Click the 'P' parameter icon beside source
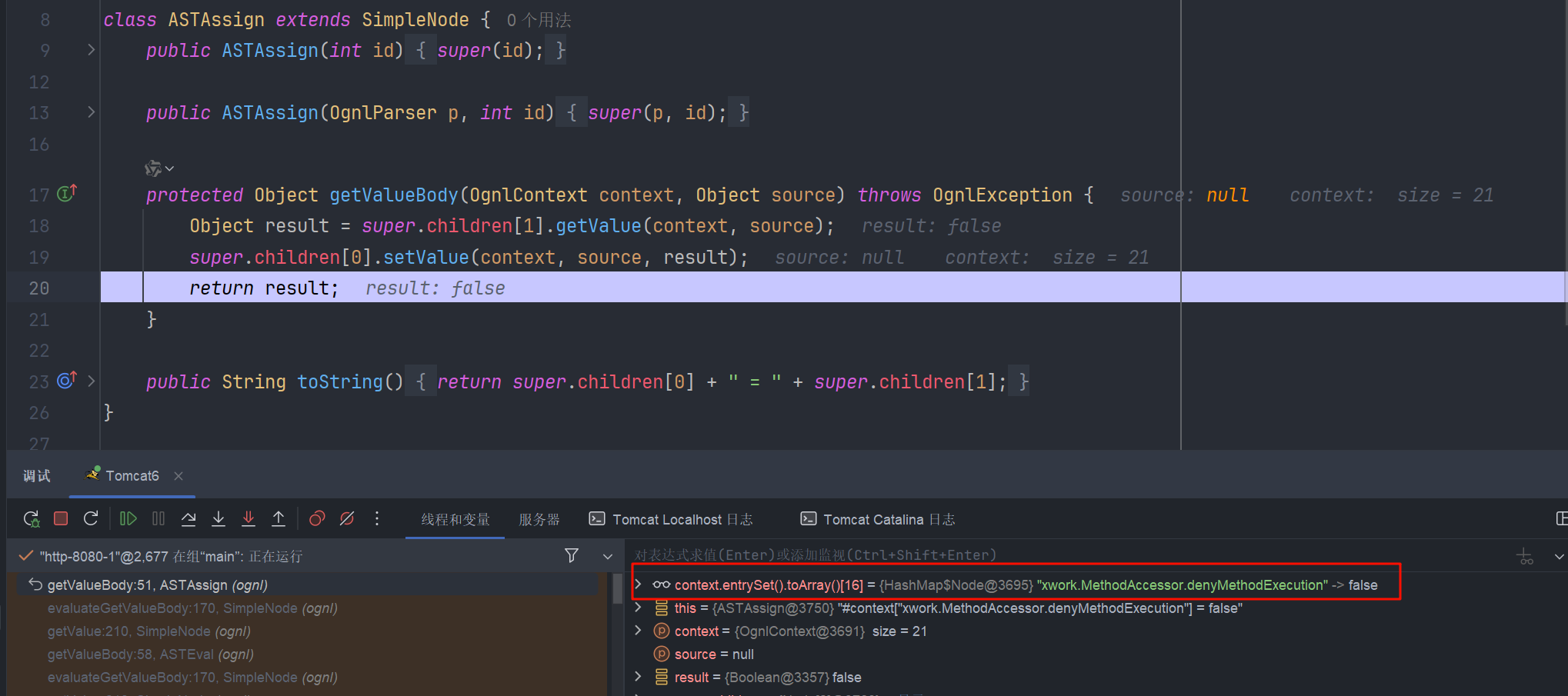 (662, 654)
